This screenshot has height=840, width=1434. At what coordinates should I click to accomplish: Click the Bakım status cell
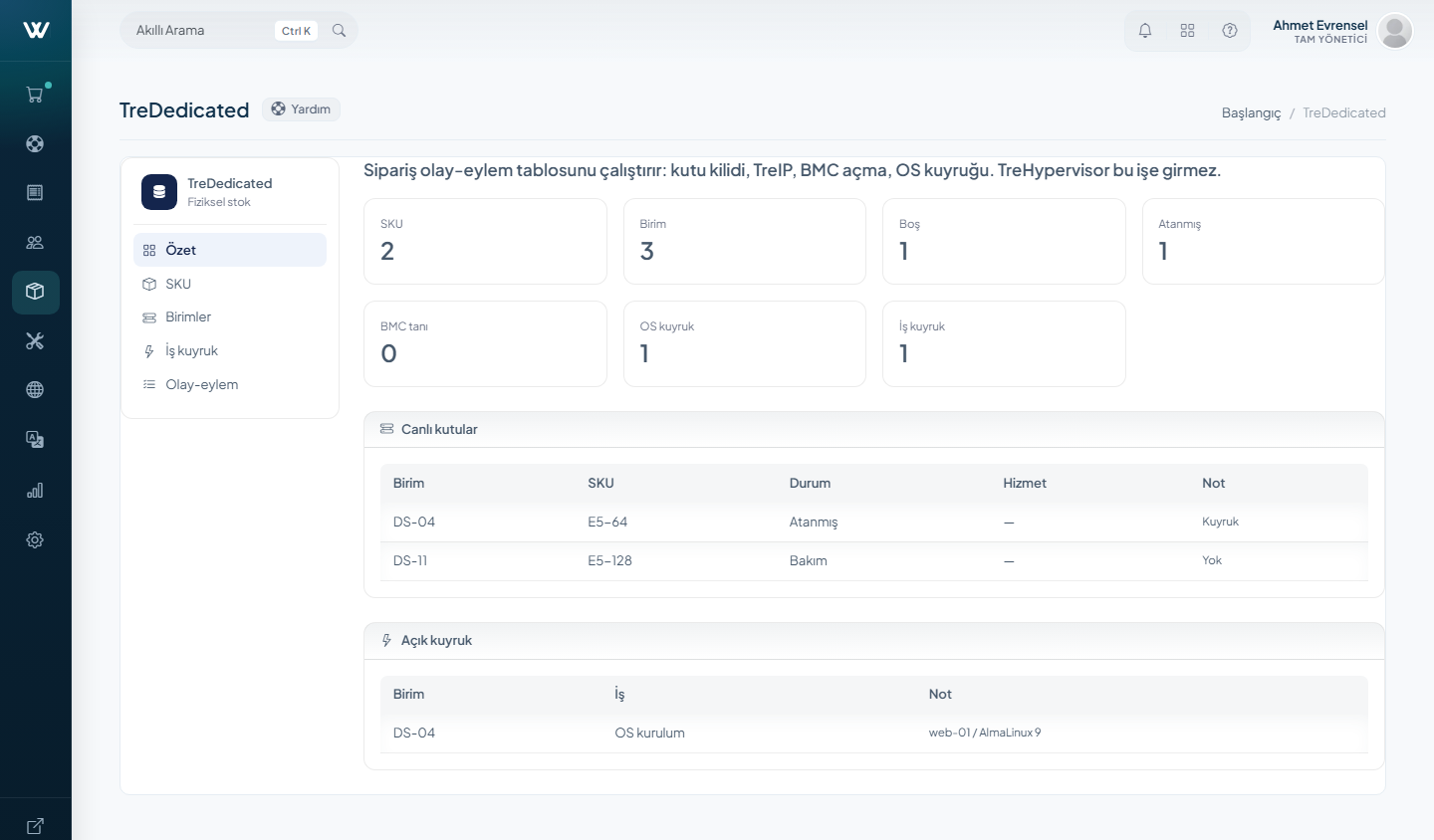click(809, 560)
